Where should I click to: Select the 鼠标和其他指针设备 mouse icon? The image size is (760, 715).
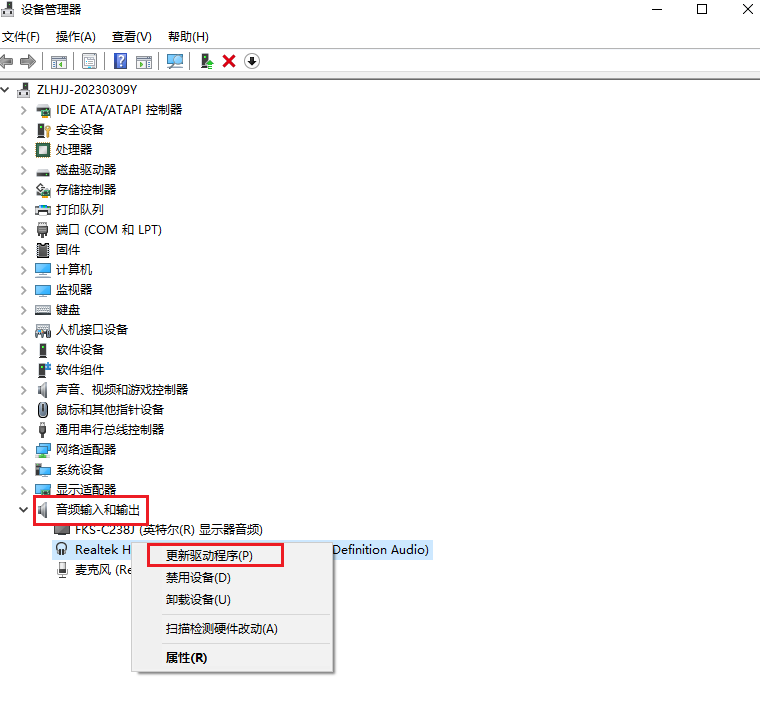point(43,410)
